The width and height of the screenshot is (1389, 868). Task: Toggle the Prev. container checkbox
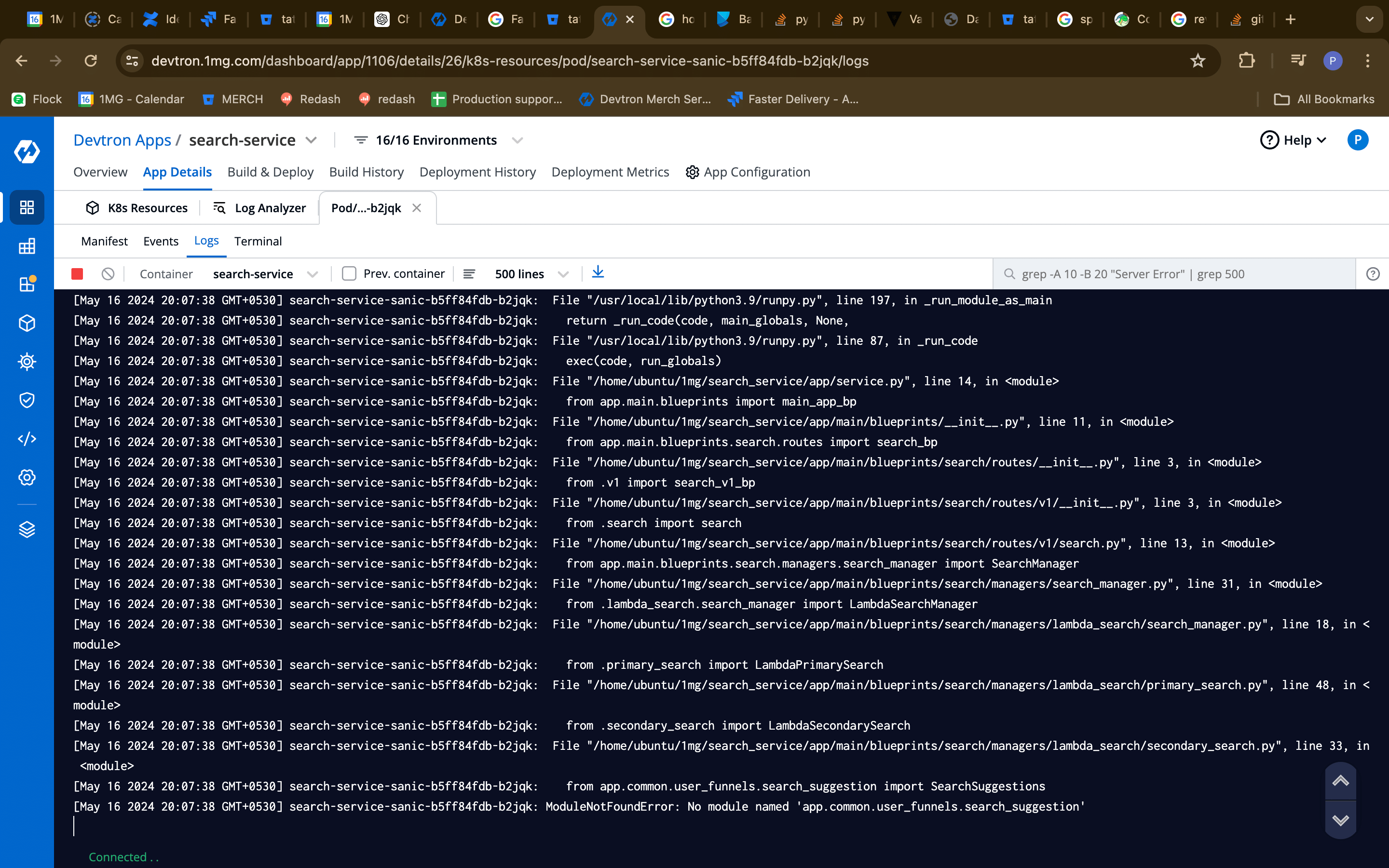[x=349, y=274]
